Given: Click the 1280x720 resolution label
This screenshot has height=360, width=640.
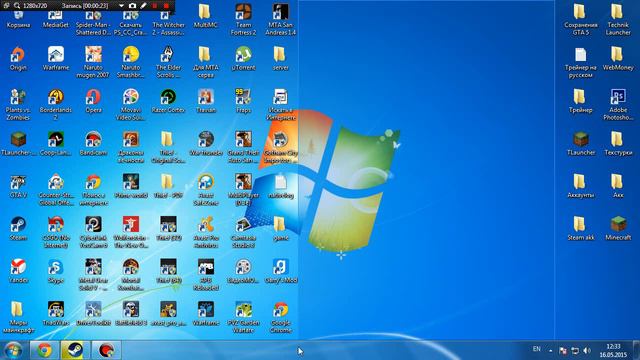Looking at the screenshot, I should tap(35, 6).
